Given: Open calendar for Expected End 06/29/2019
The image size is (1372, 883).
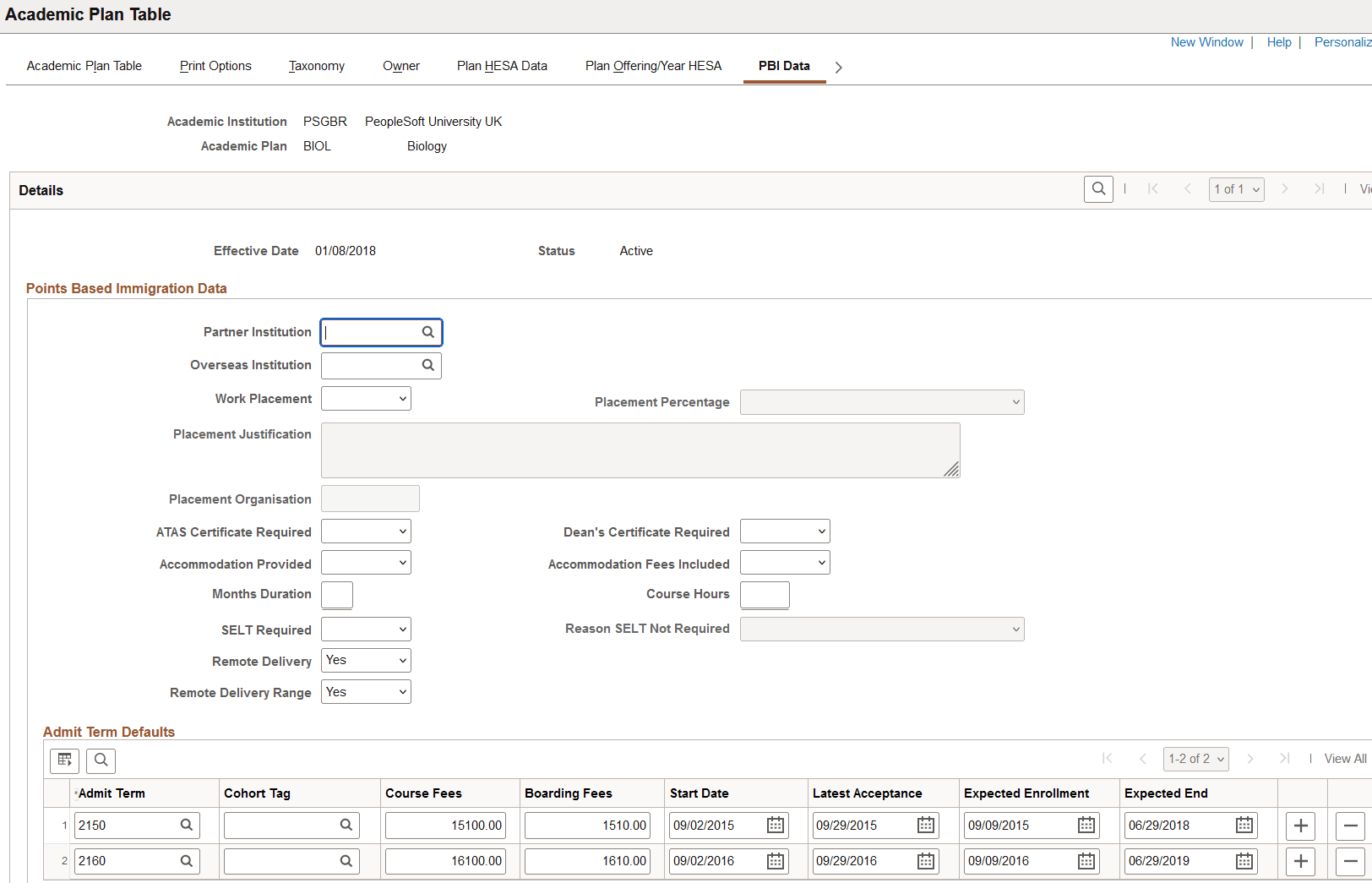Looking at the screenshot, I should coord(1244,861).
